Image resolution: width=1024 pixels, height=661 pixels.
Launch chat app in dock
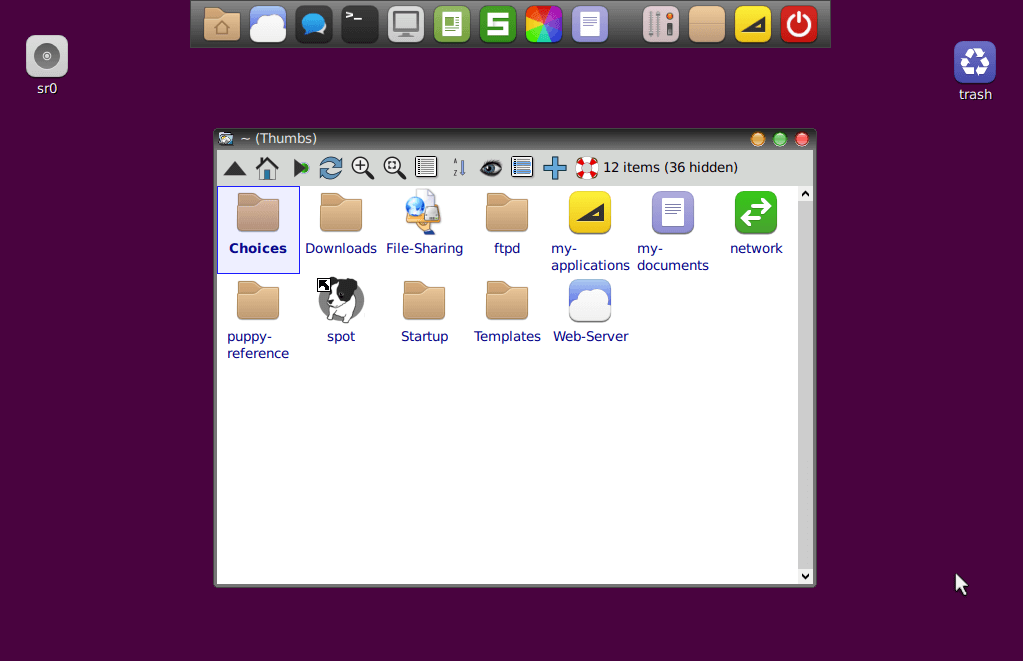click(x=314, y=25)
